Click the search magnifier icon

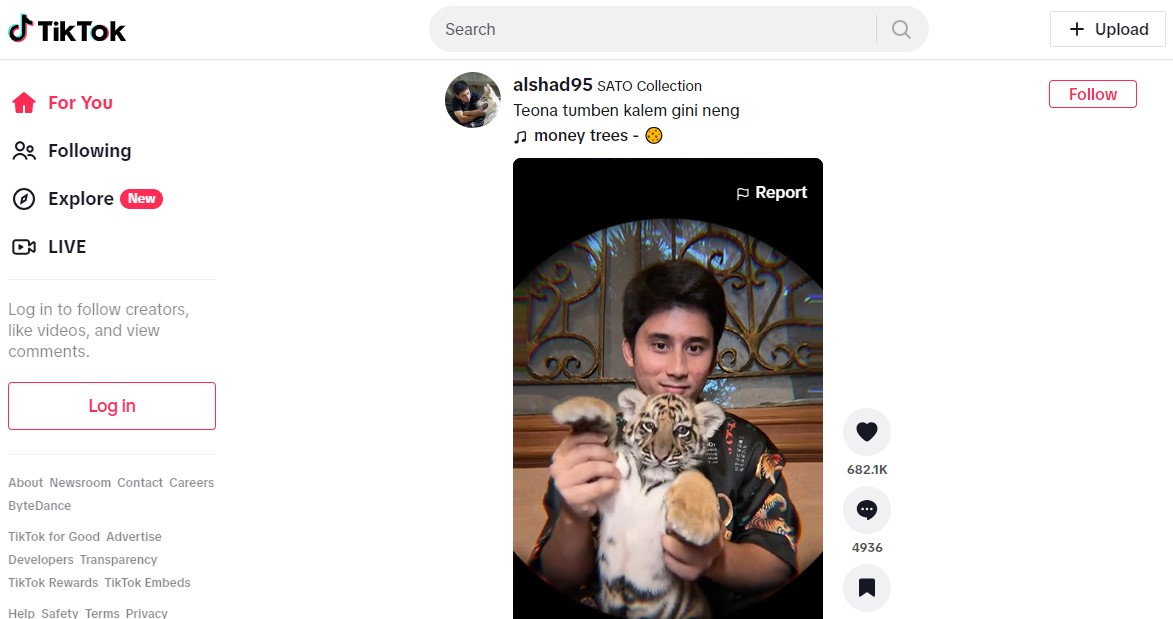coord(899,29)
